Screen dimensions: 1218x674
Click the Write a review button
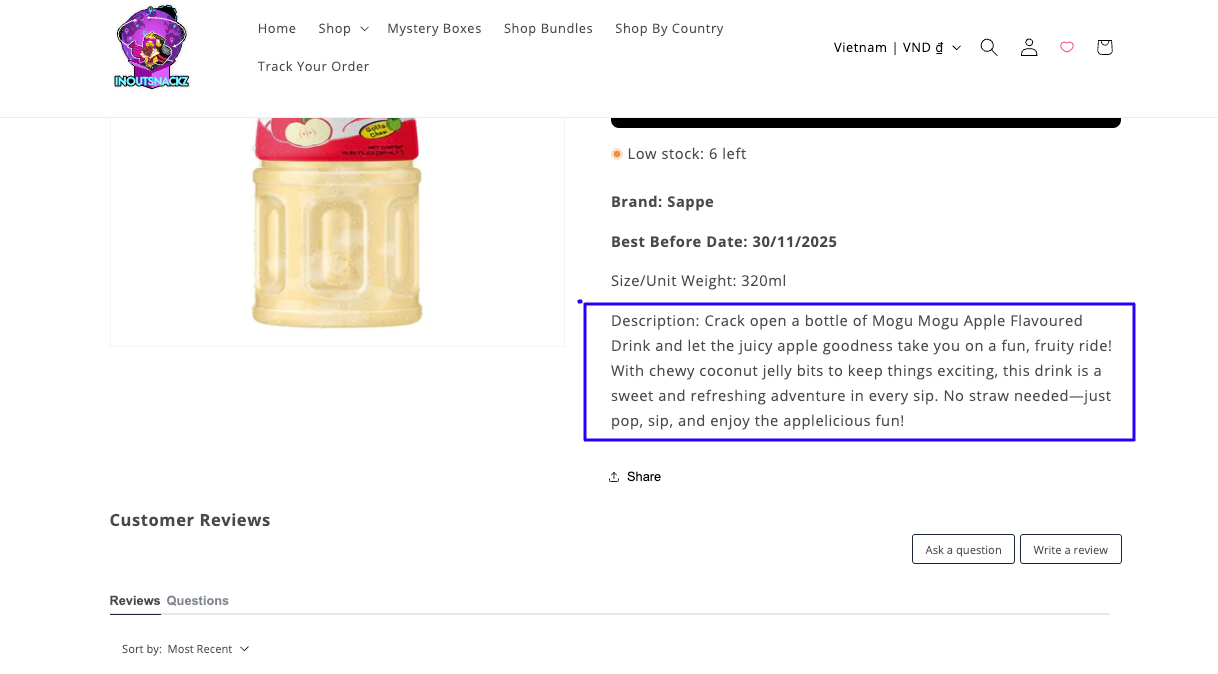pyautogui.click(x=1070, y=550)
